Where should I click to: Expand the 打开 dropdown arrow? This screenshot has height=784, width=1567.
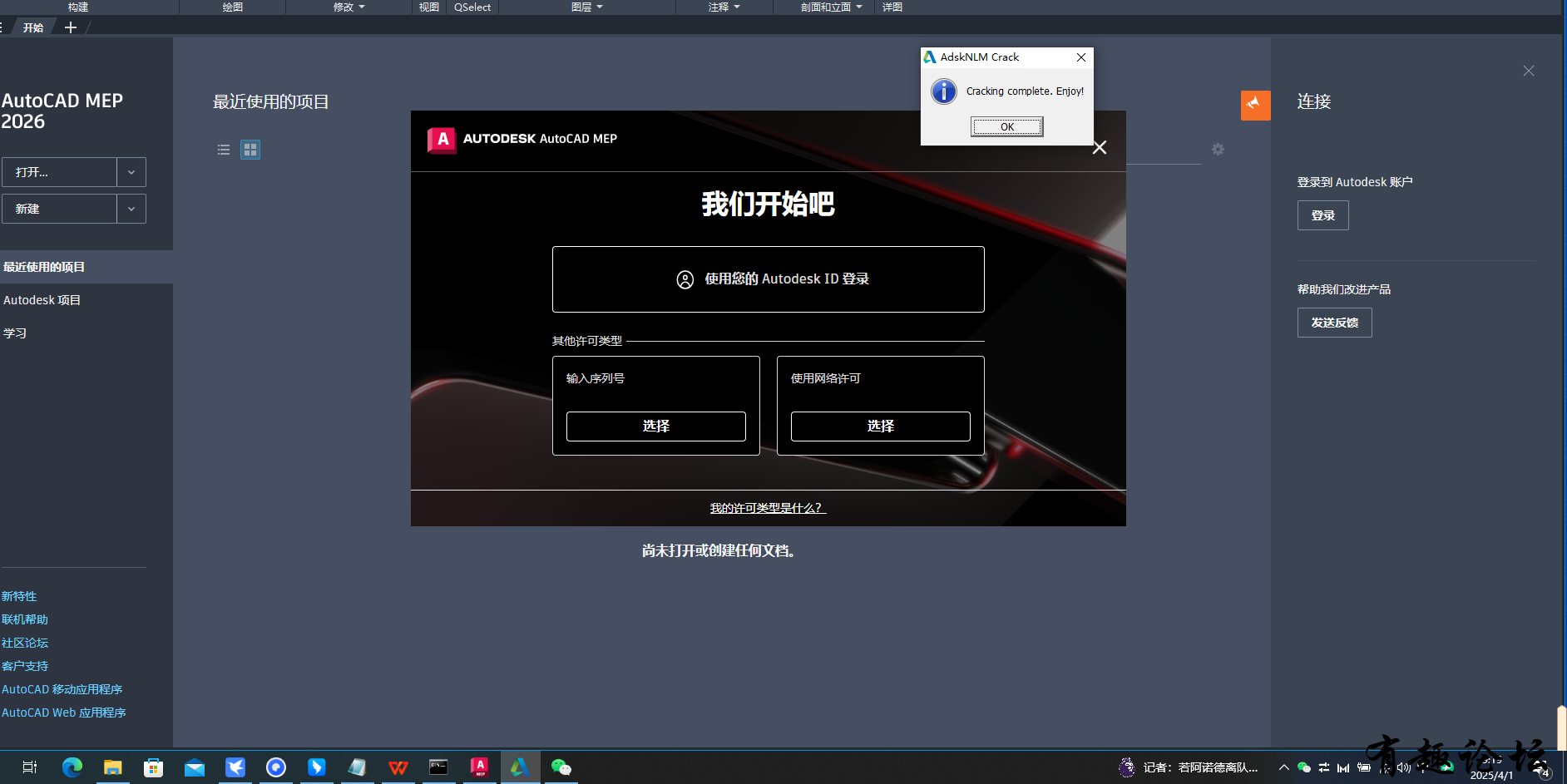point(131,172)
